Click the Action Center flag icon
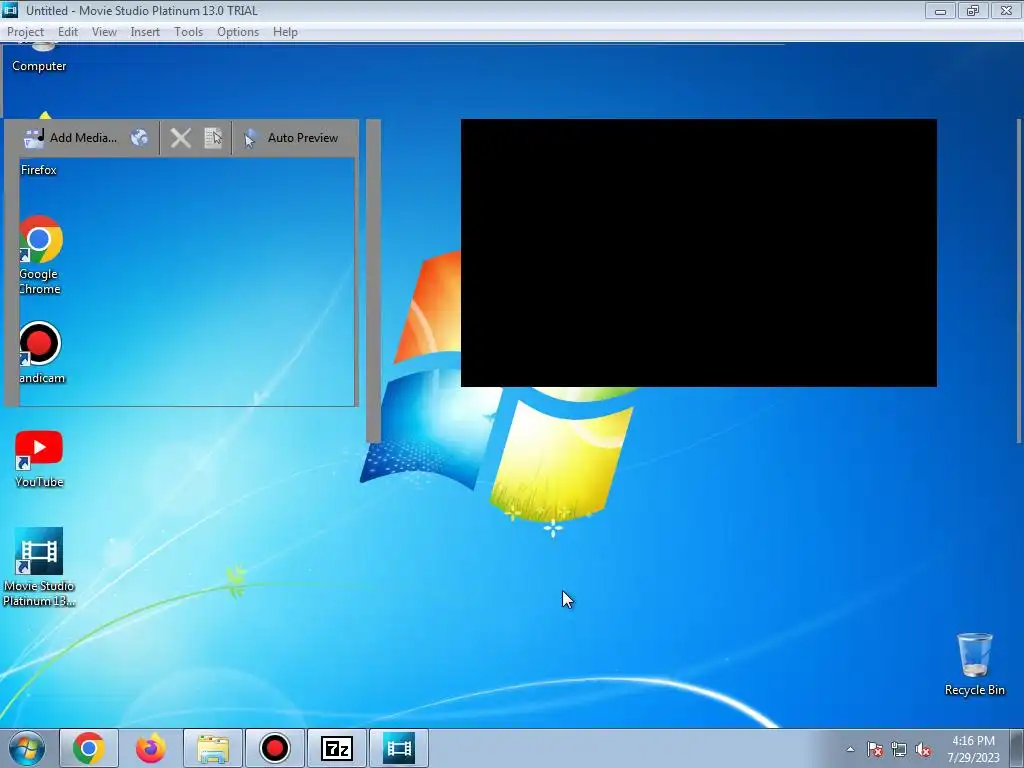The height and width of the screenshot is (768, 1024). pyautogui.click(x=875, y=749)
